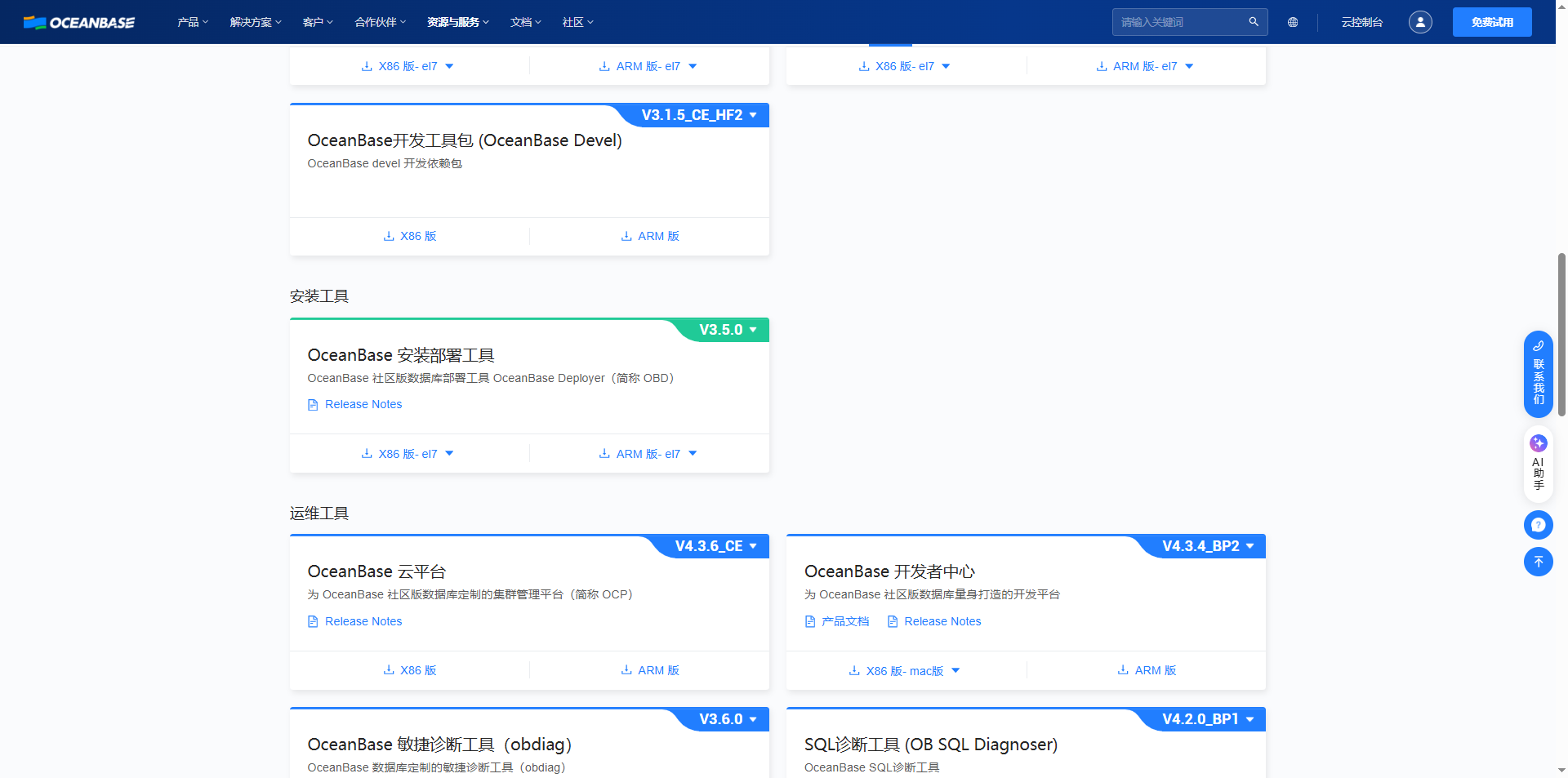Open ARM 版- el7 dropdown for 安装部署工具

[648, 454]
